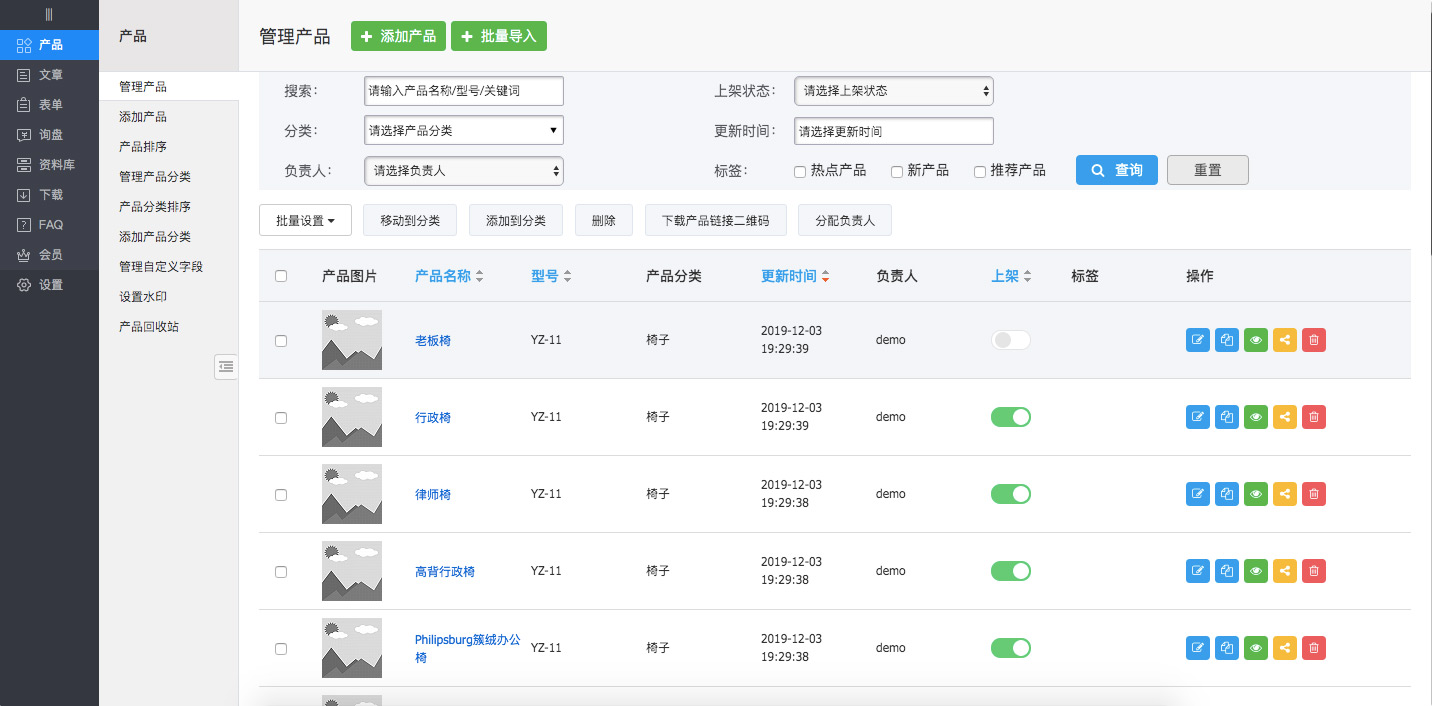1432x706 pixels.
Task: Enable the 上架 switch for 老板椅
Action: pos(1010,340)
